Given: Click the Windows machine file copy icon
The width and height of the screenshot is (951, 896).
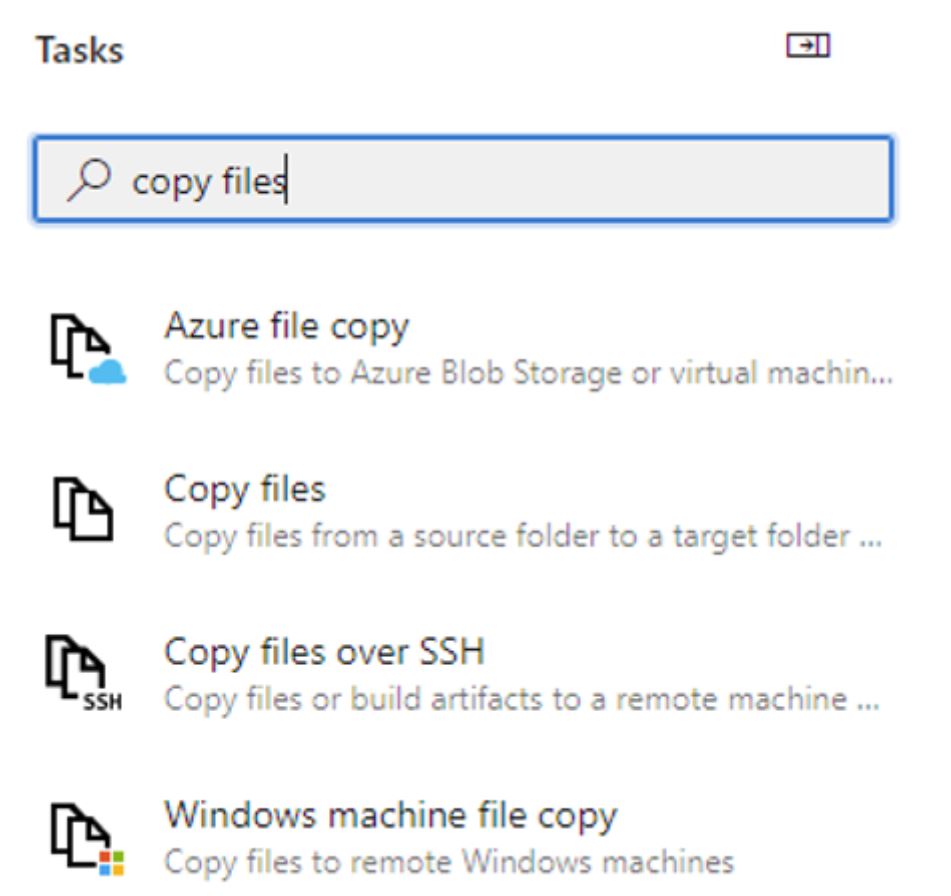Looking at the screenshot, I should (x=87, y=840).
